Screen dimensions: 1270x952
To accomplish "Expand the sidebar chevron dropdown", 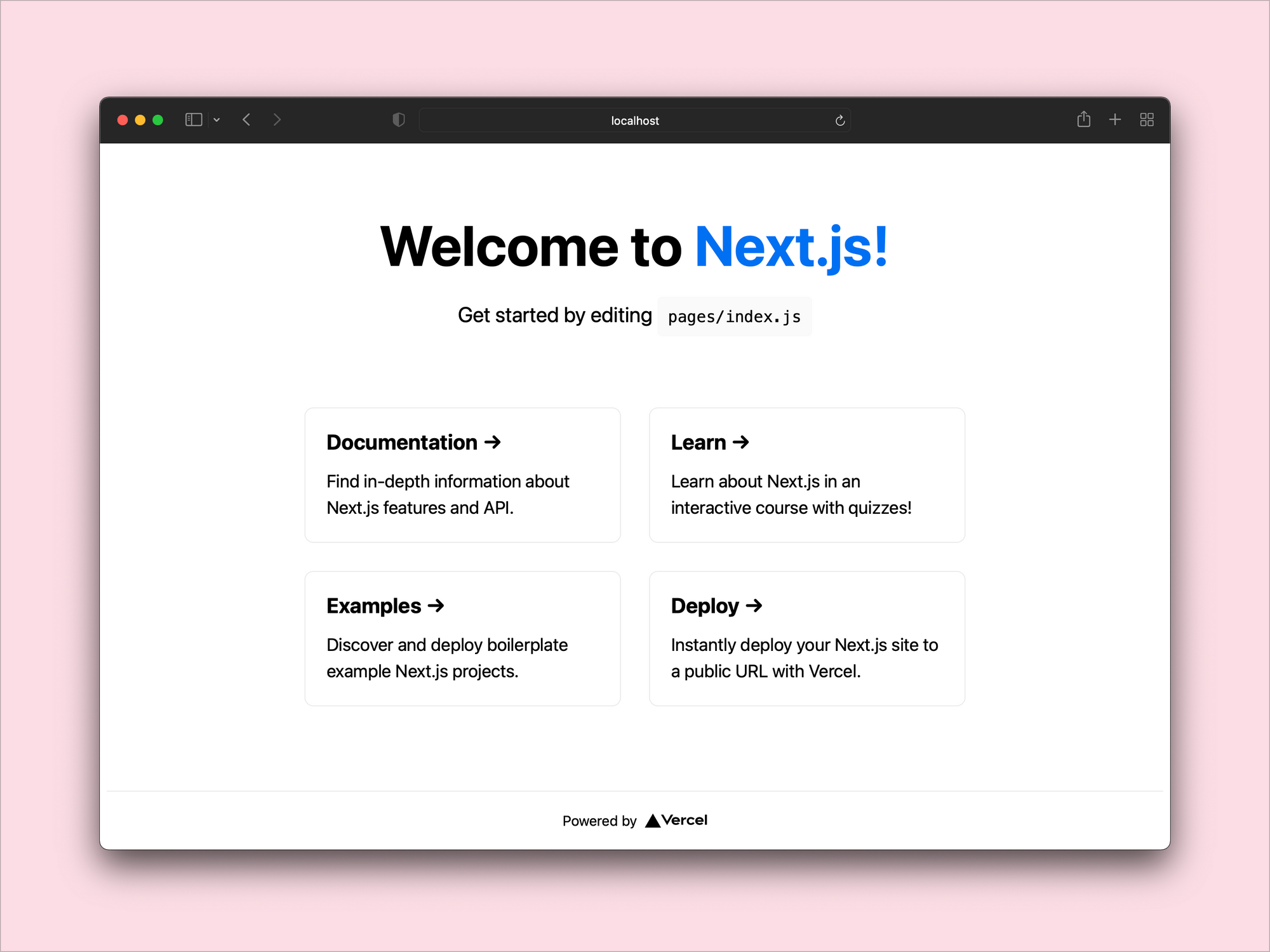I will (x=217, y=119).
